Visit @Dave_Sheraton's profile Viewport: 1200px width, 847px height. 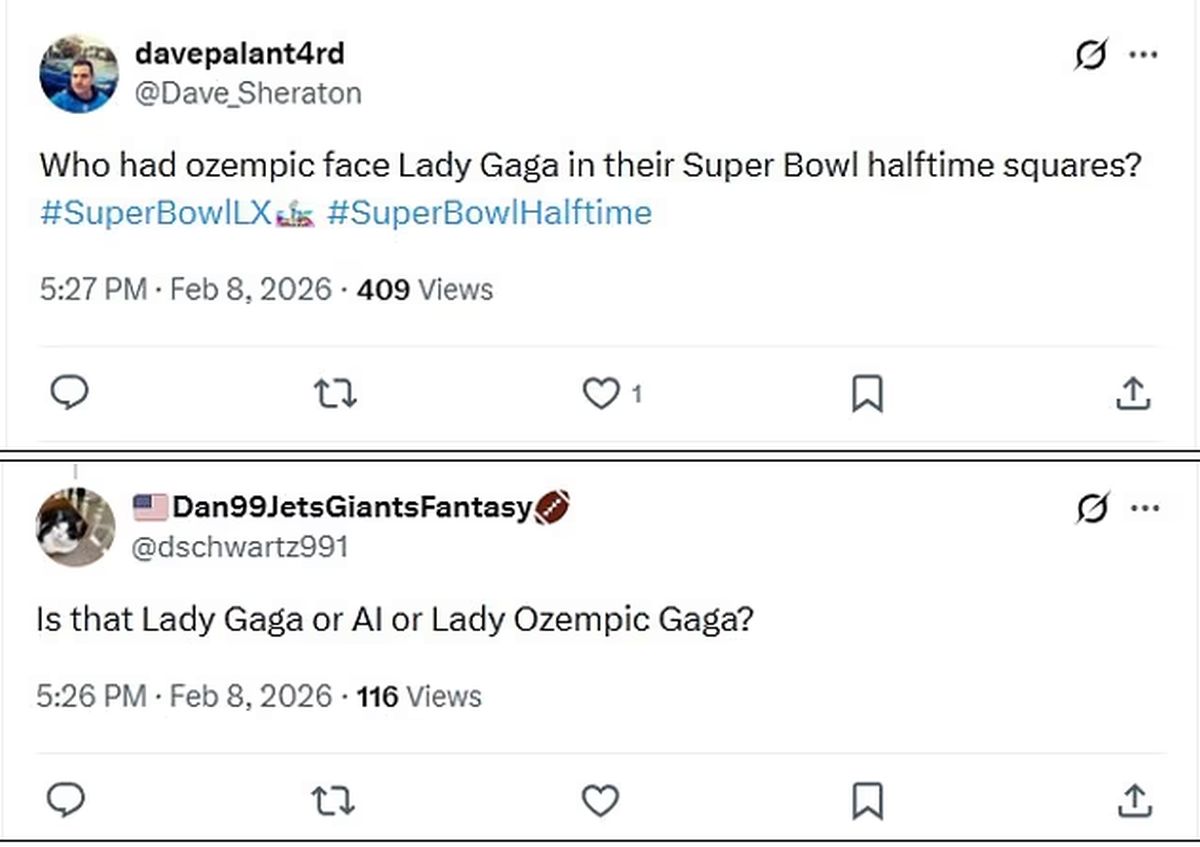(x=248, y=93)
